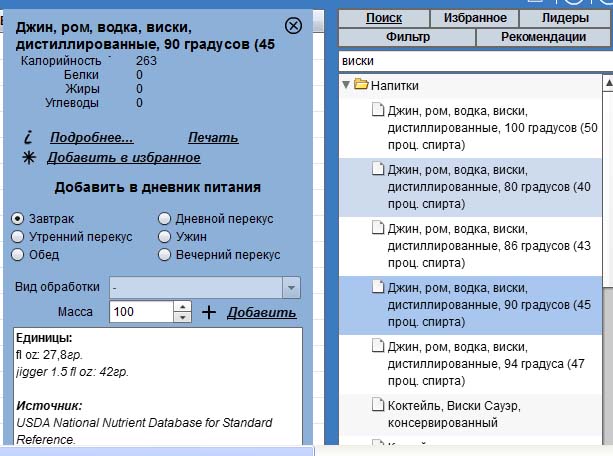Open the Вид обработки dropdown
Screen dimensions: 613x456
coord(205,288)
